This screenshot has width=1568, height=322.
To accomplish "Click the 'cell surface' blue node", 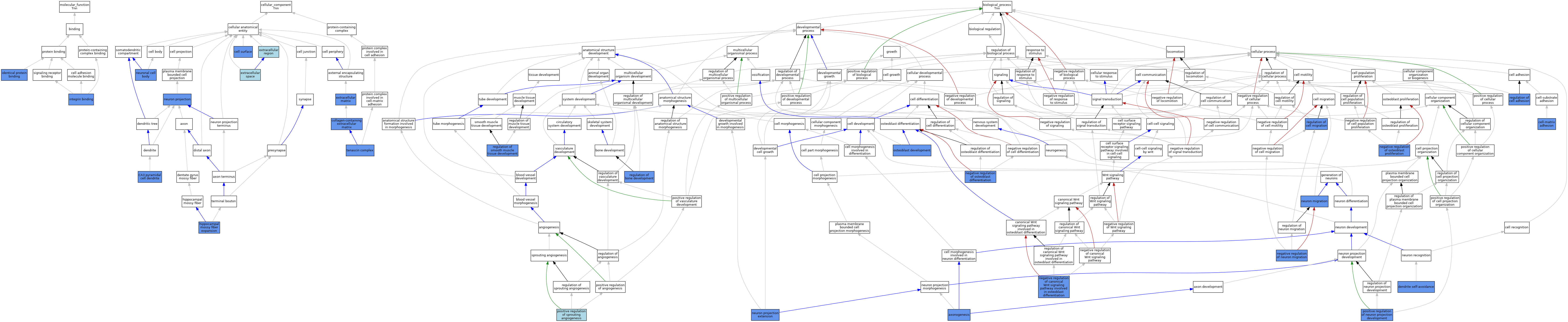I will click(243, 52).
